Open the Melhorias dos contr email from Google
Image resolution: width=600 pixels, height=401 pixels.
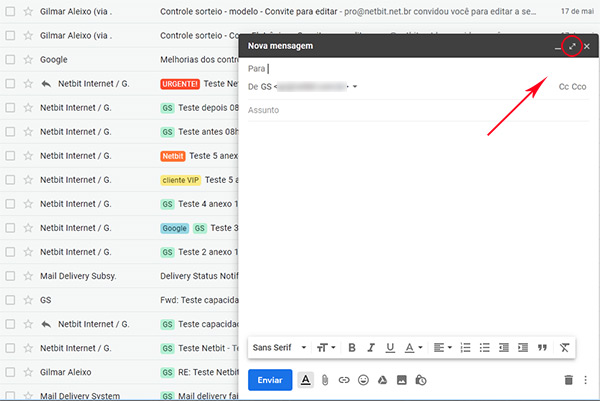coord(199,60)
